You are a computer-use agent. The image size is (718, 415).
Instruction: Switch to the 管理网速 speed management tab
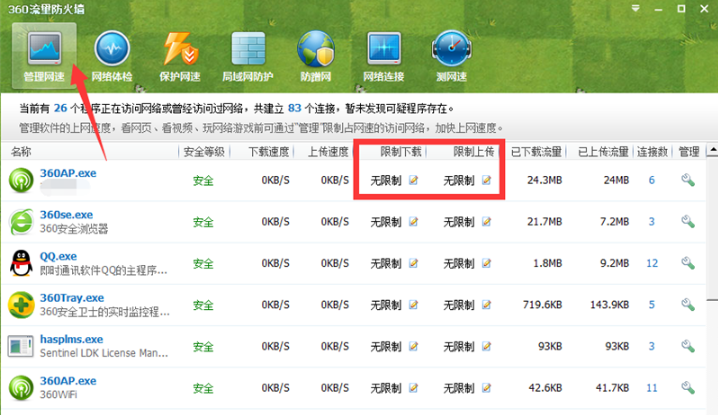[41, 54]
